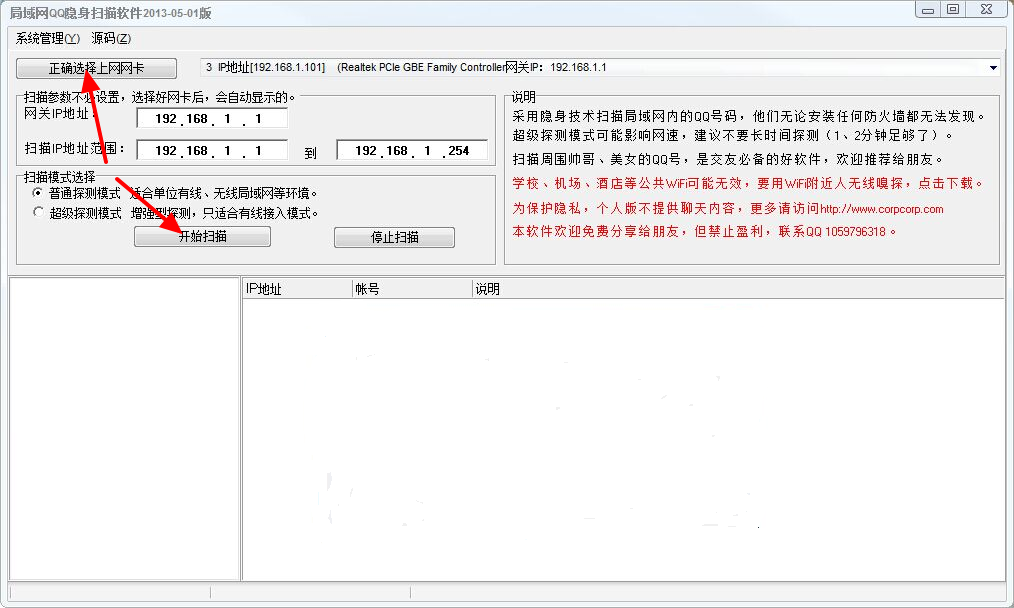Click the 扫描IP地址范围 label
The width and height of the screenshot is (1014, 608).
[74, 148]
